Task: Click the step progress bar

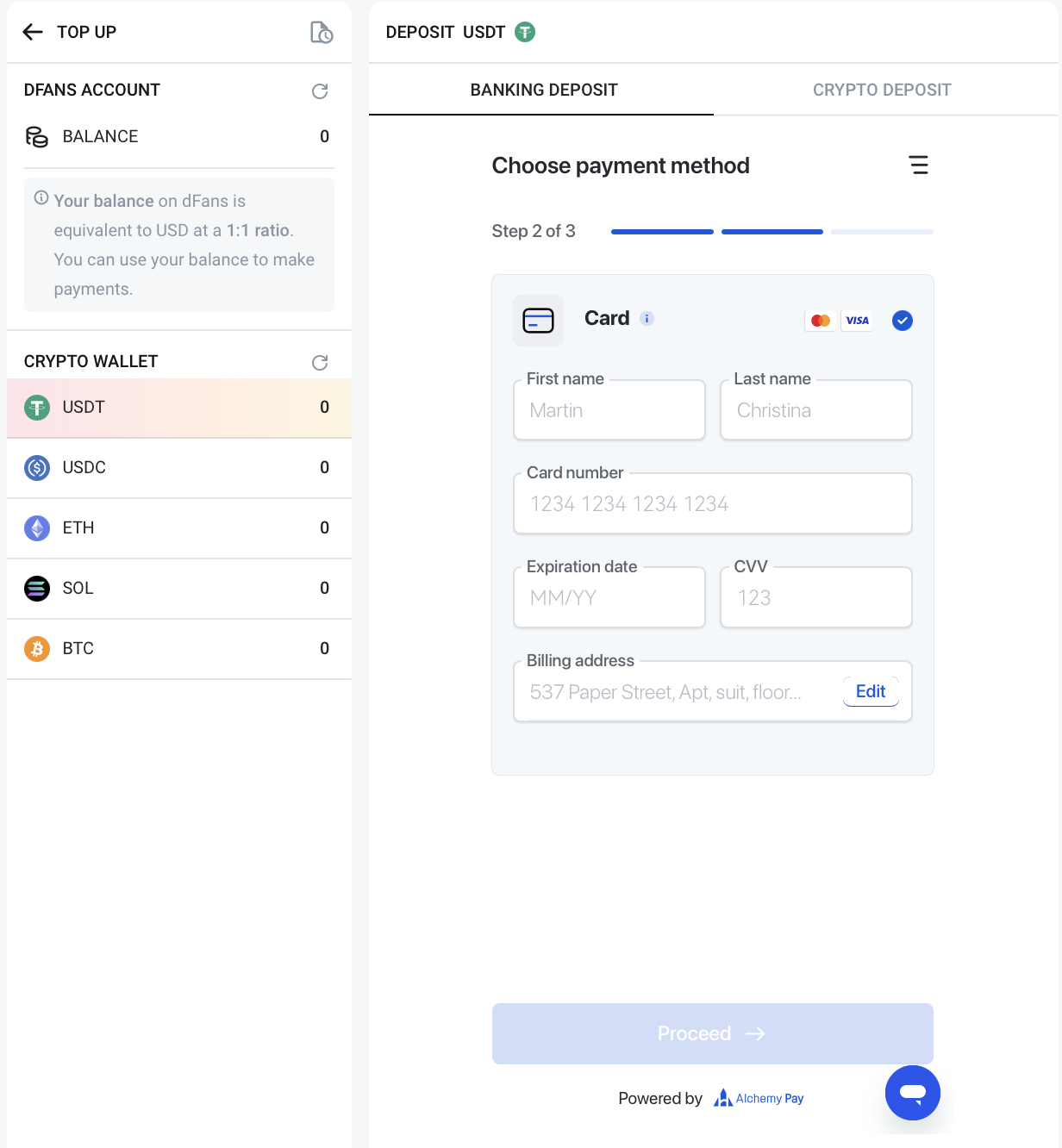Action: pos(772,232)
